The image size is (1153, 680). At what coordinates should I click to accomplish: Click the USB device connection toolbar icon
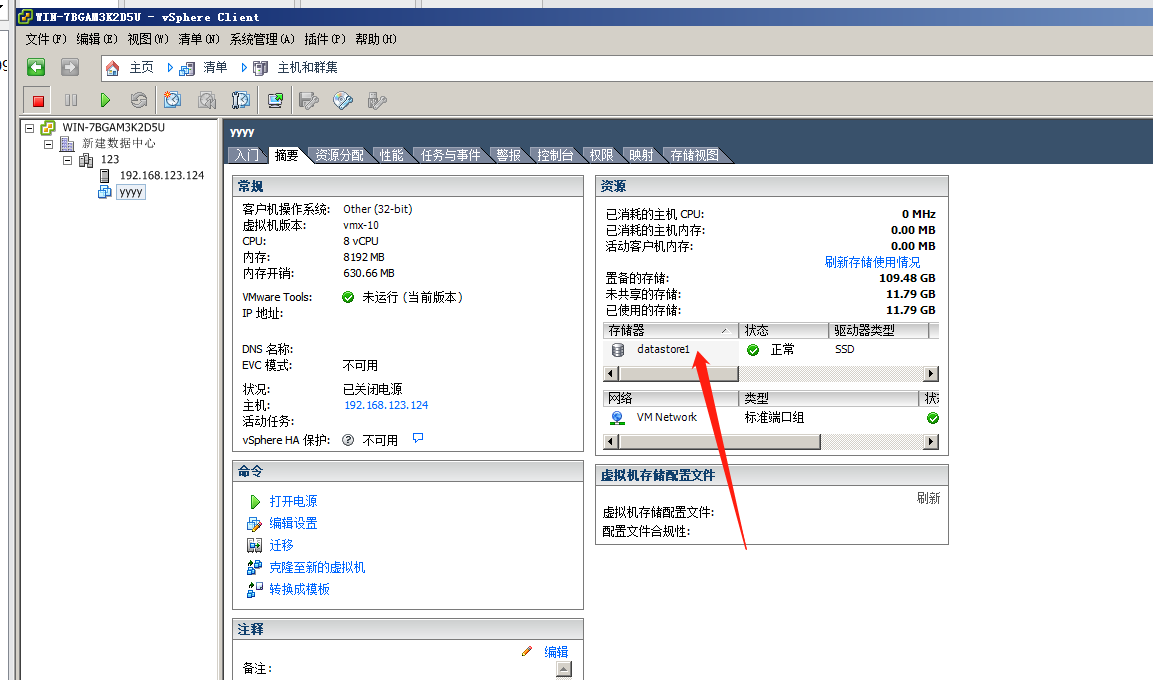tap(376, 100)
